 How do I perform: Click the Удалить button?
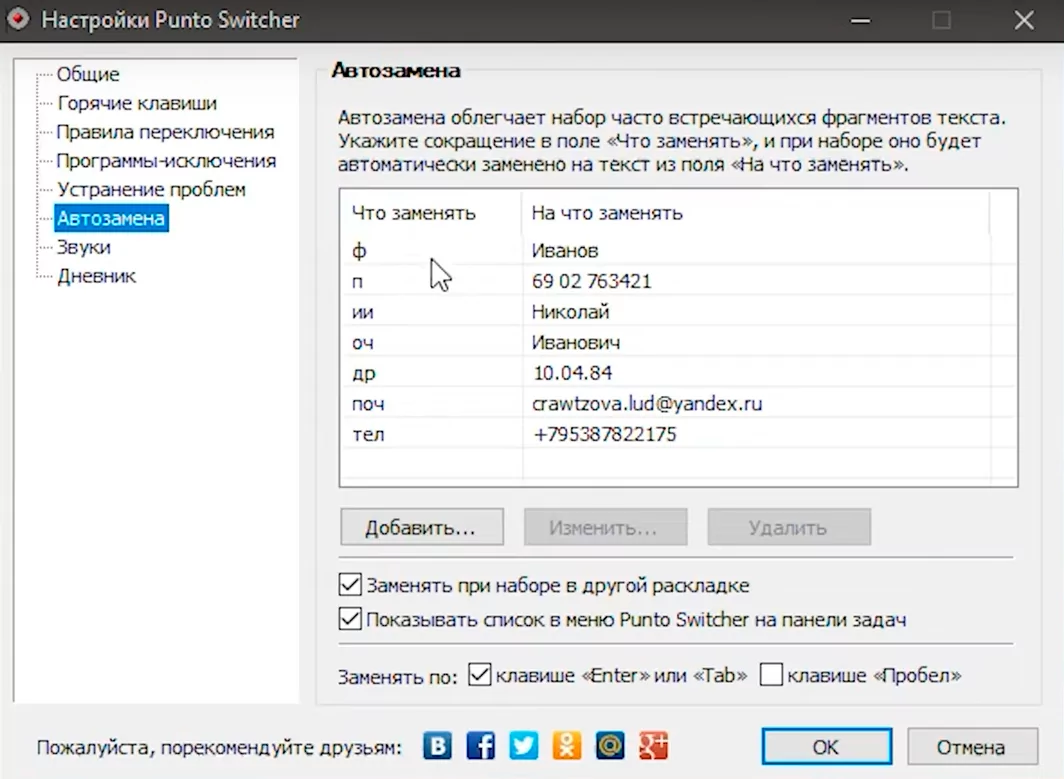(x=789, y=527)
